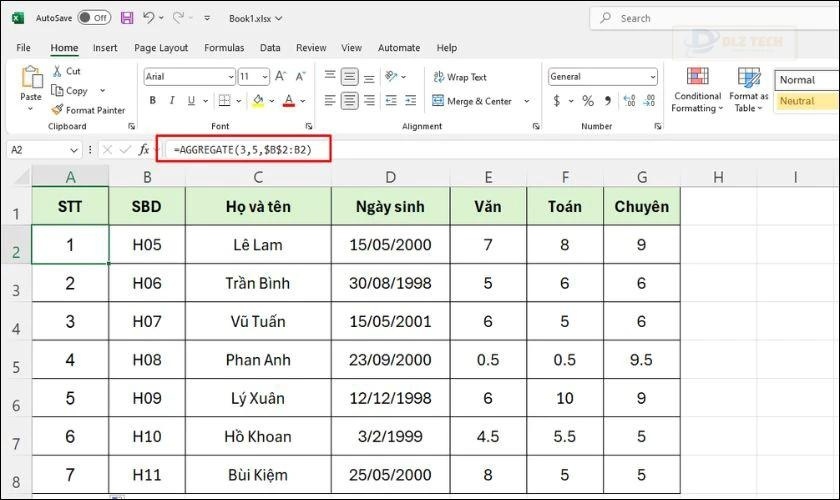840x500 pixels.
Task: Open the File menu
Action: pos(24,48)
